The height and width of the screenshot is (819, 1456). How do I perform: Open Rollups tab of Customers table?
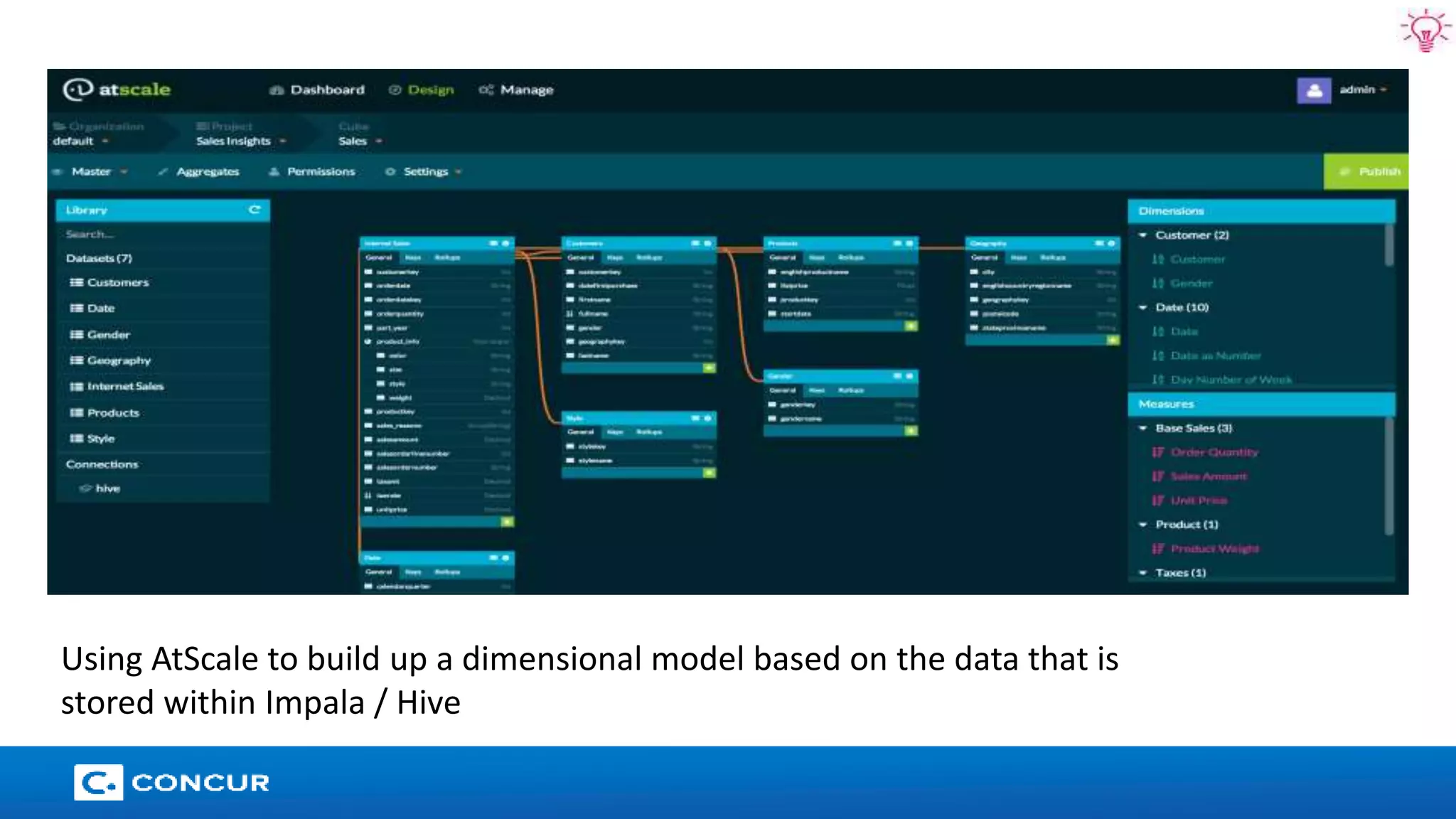(649, 257)
